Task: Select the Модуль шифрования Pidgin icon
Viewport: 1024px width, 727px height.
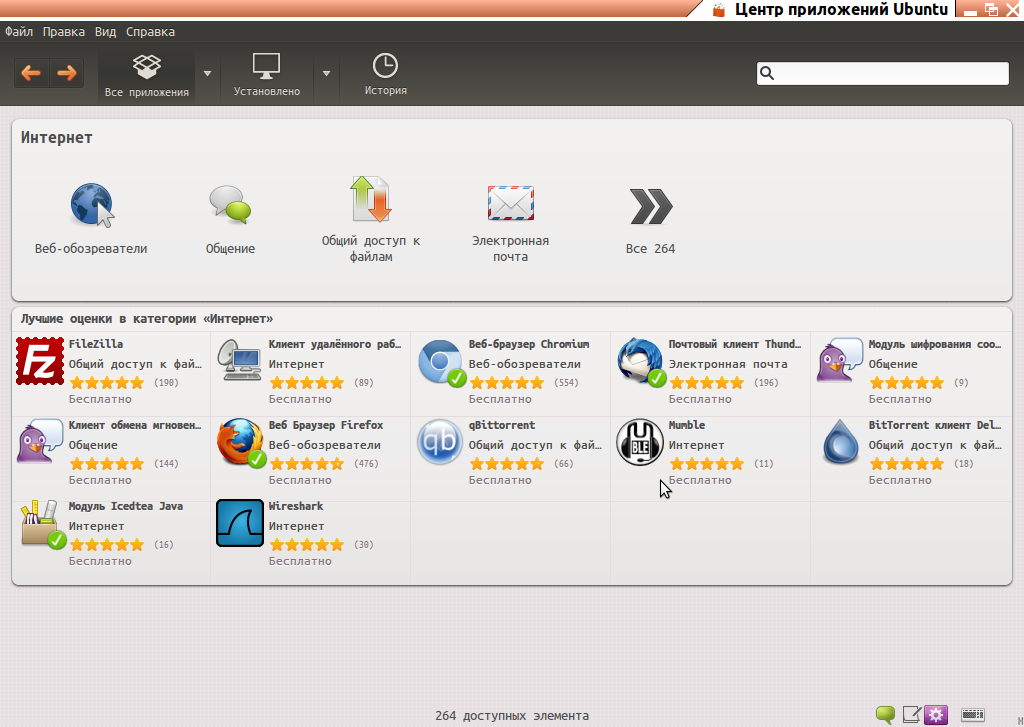Action: [x=840, y=360]
